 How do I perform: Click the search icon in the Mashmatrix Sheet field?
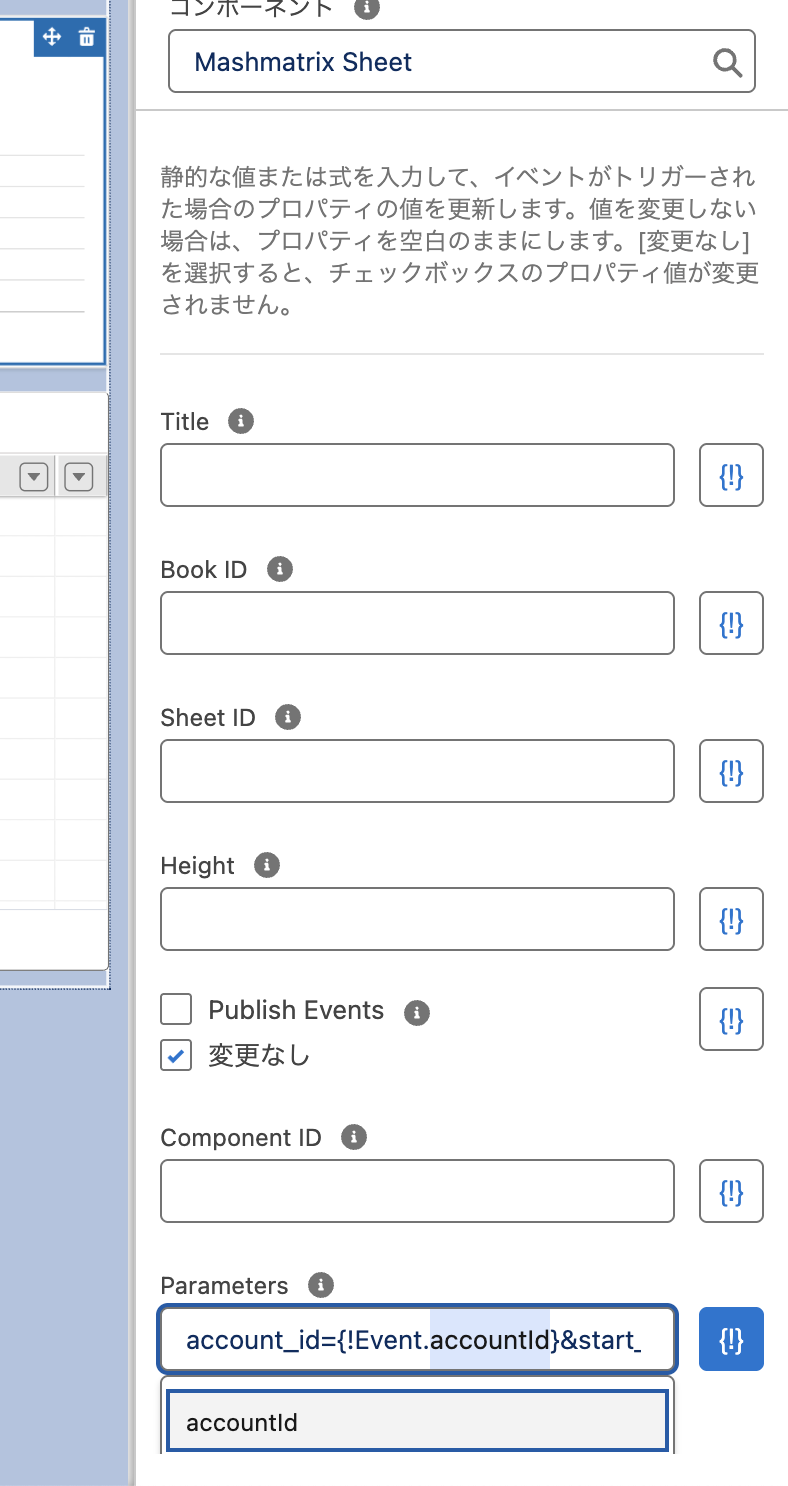point(727,62)
